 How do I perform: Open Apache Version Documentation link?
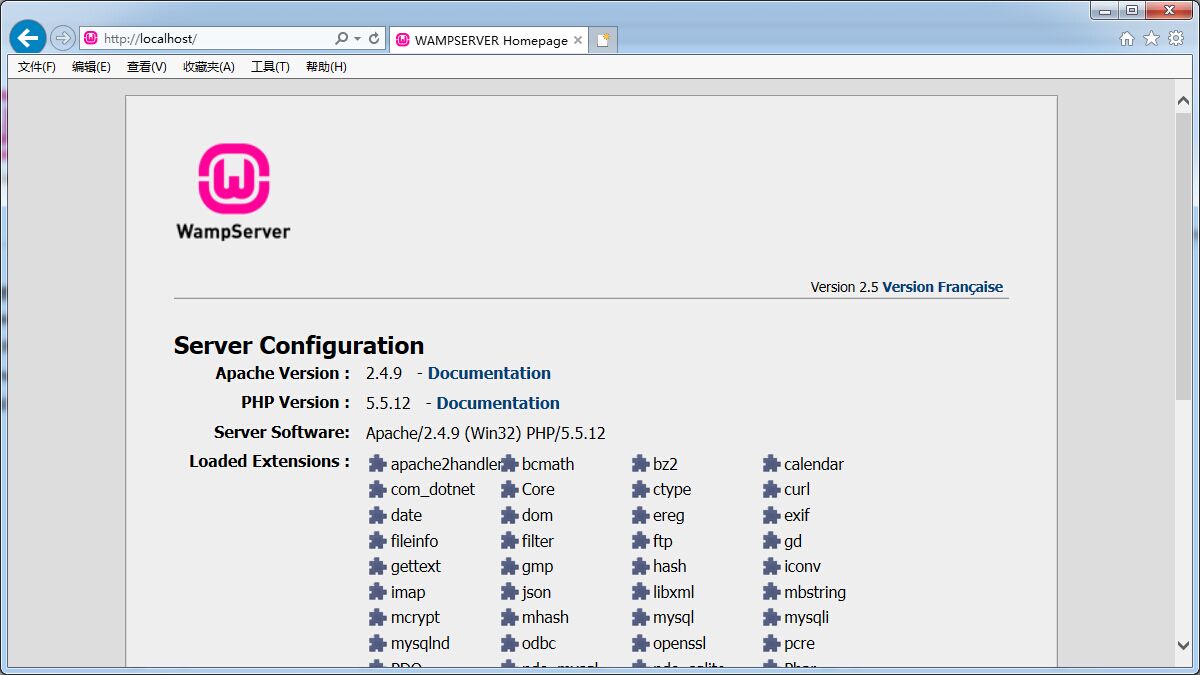pos(489,373)
